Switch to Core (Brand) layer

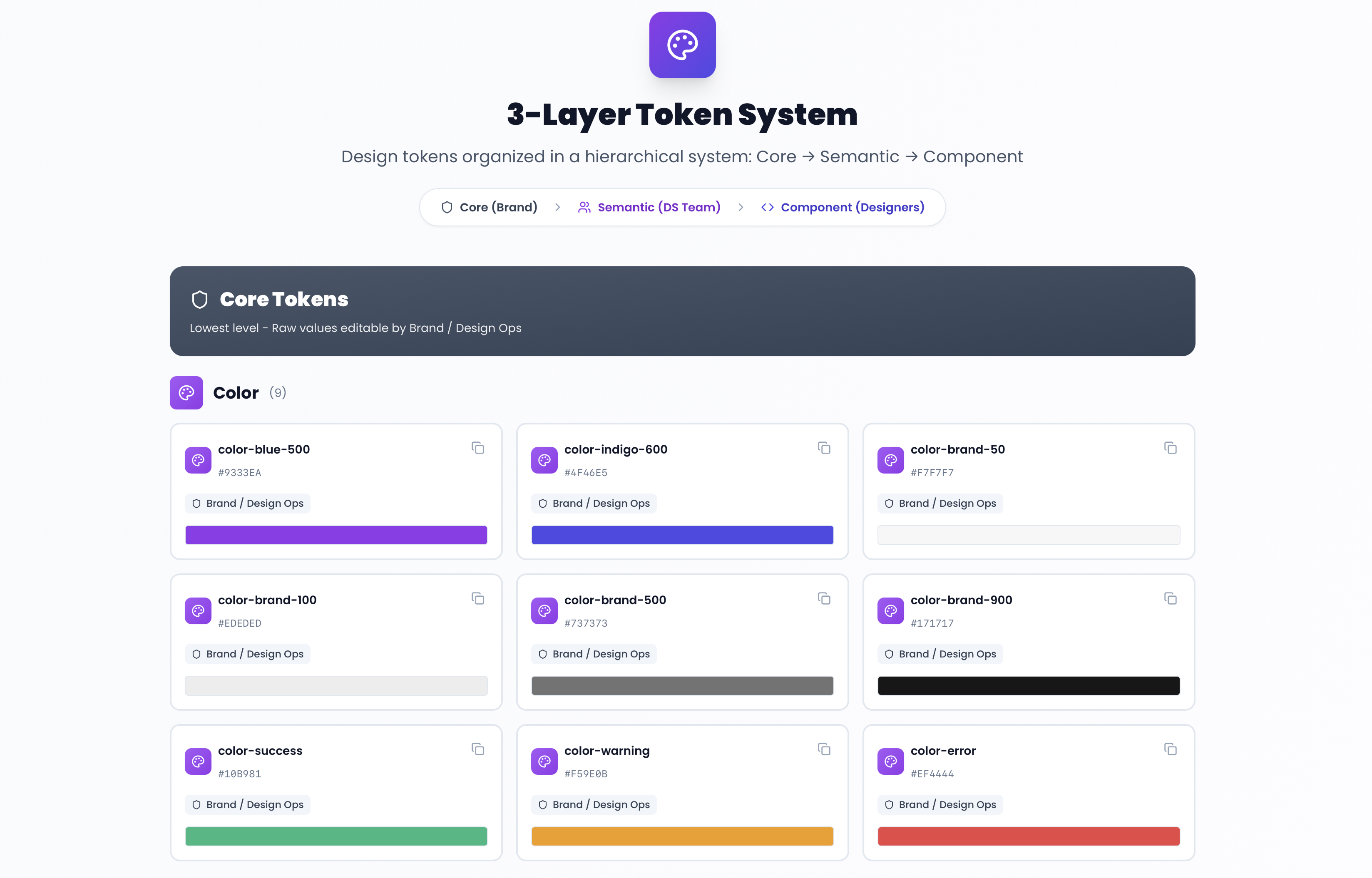(x=489, y=208)
